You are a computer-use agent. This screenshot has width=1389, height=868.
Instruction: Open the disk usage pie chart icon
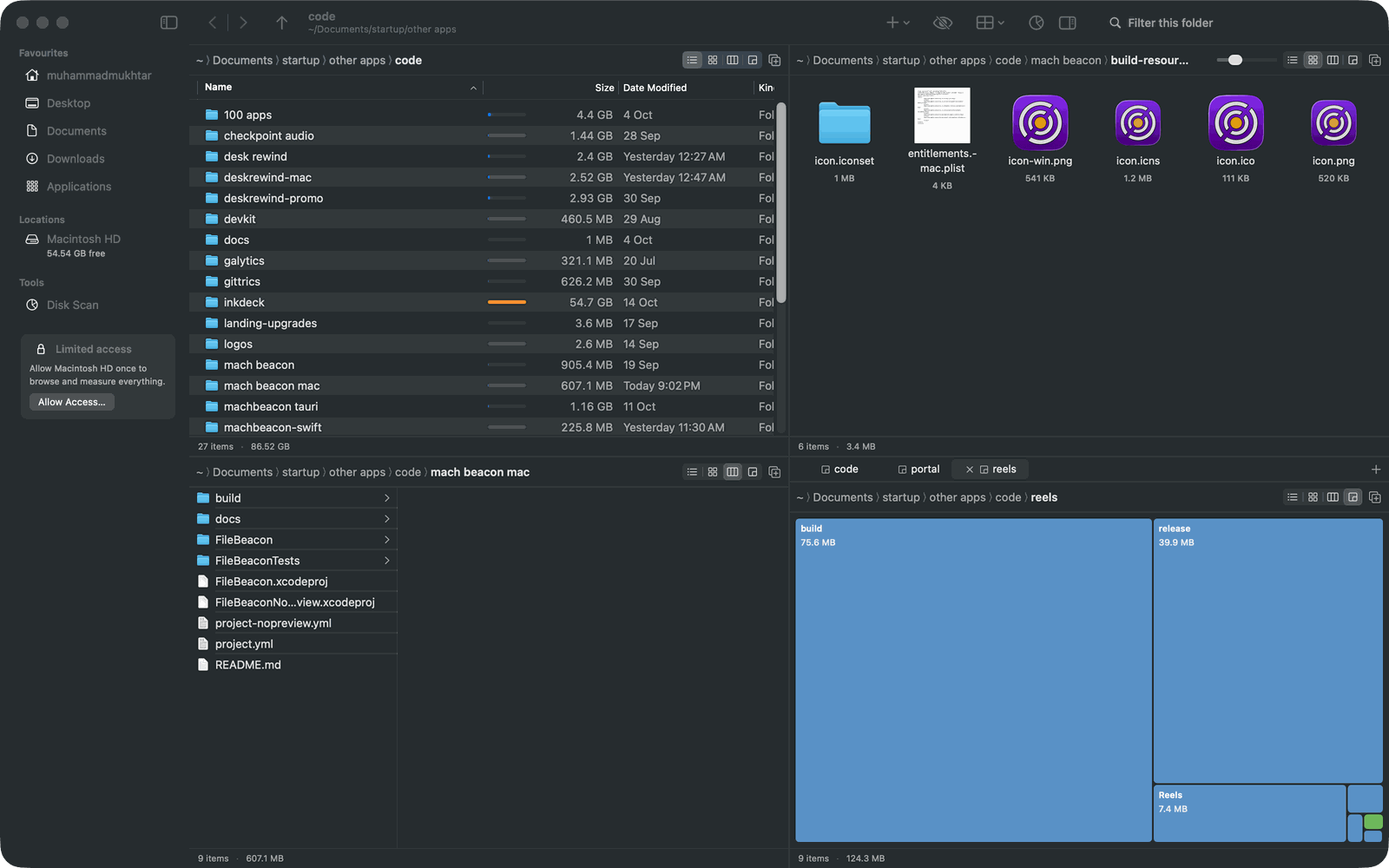click(1036, 23)
